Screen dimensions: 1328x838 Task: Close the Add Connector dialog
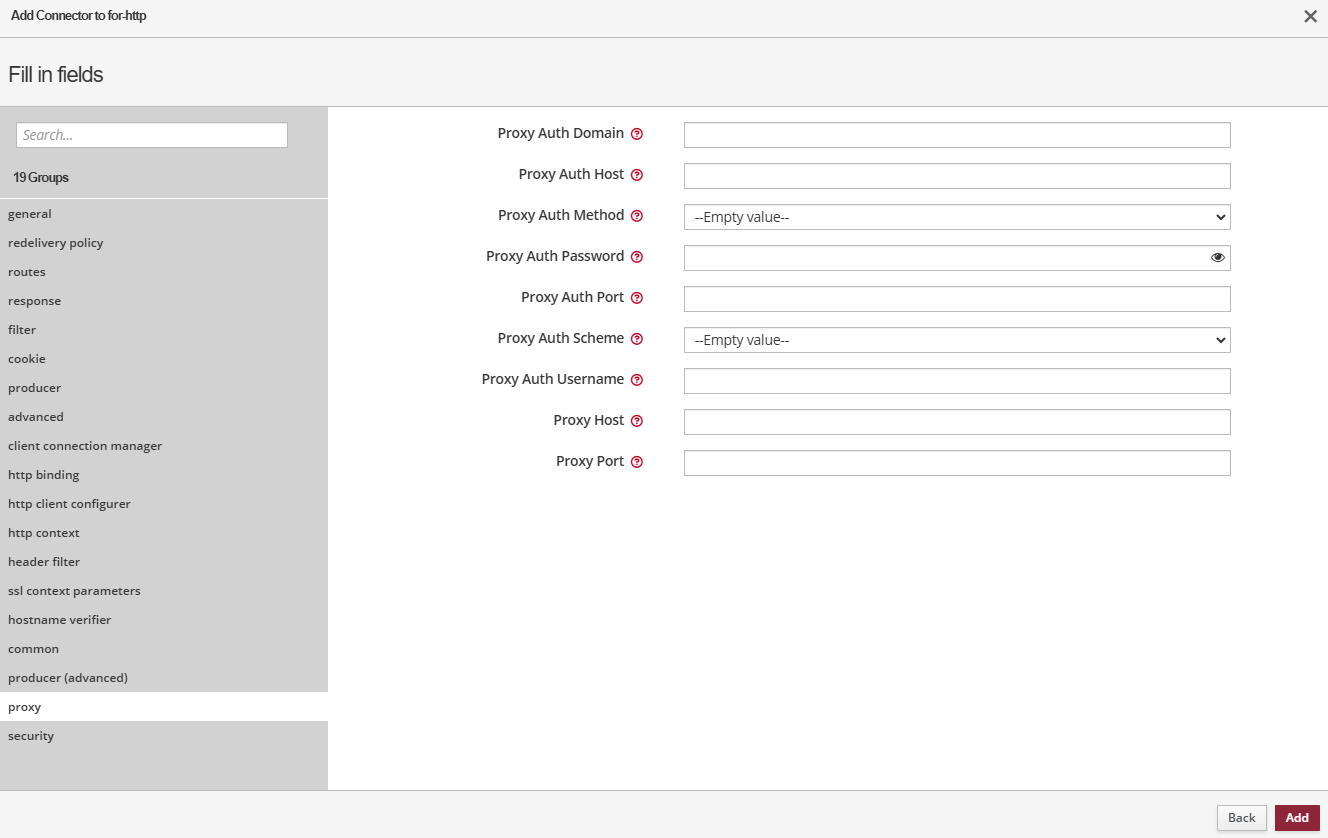click(1310, 16)
